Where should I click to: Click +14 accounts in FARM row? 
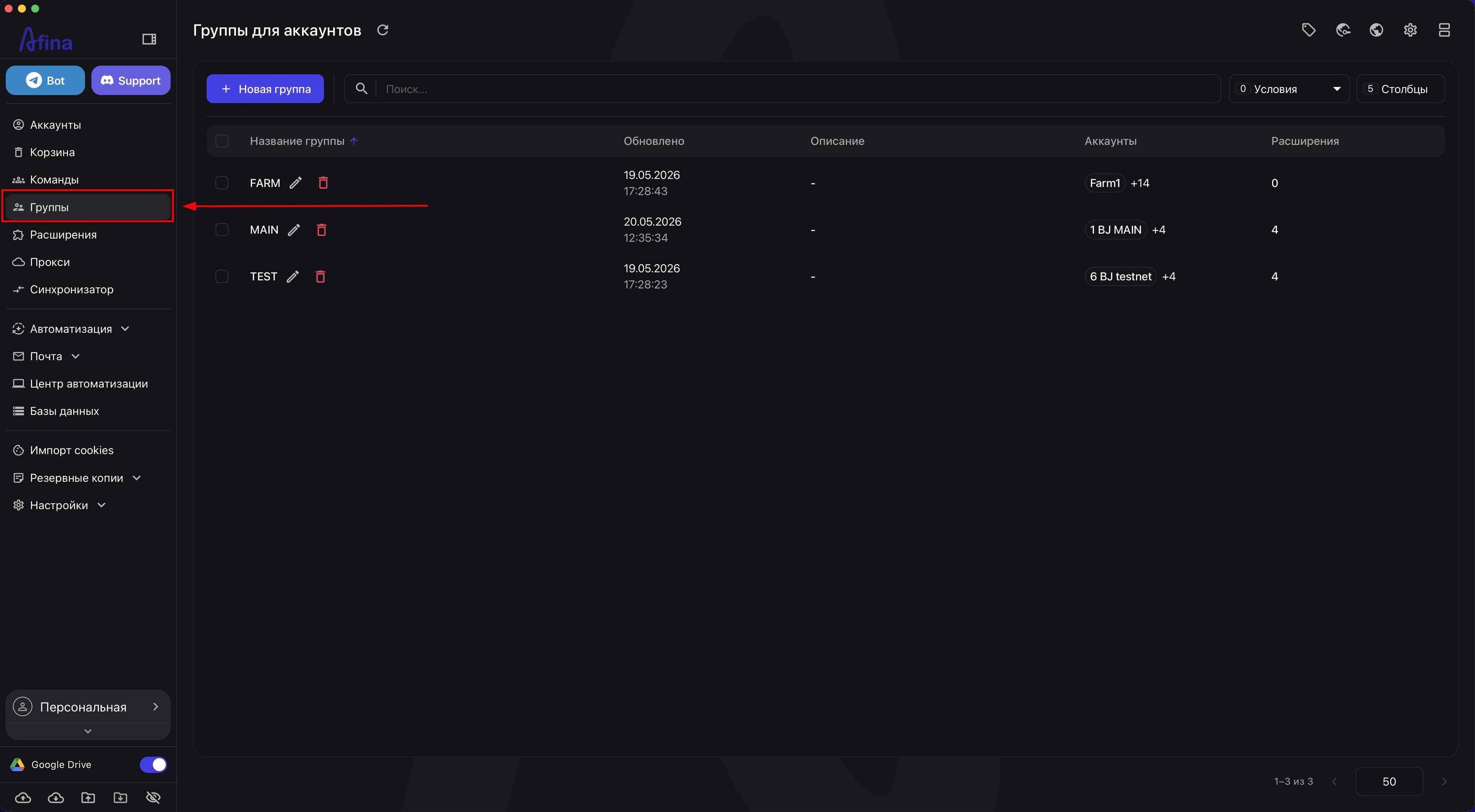1139,183
